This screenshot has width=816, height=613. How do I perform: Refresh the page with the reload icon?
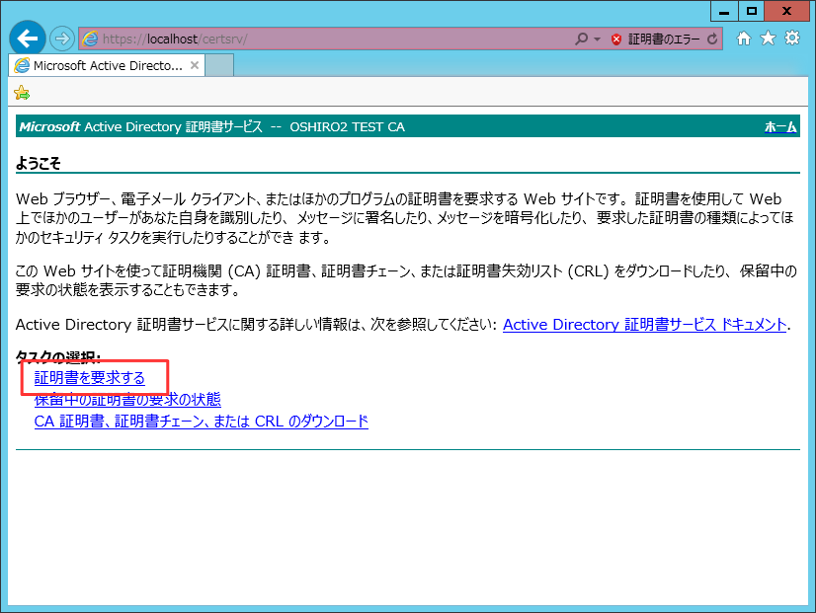[712, 39]
